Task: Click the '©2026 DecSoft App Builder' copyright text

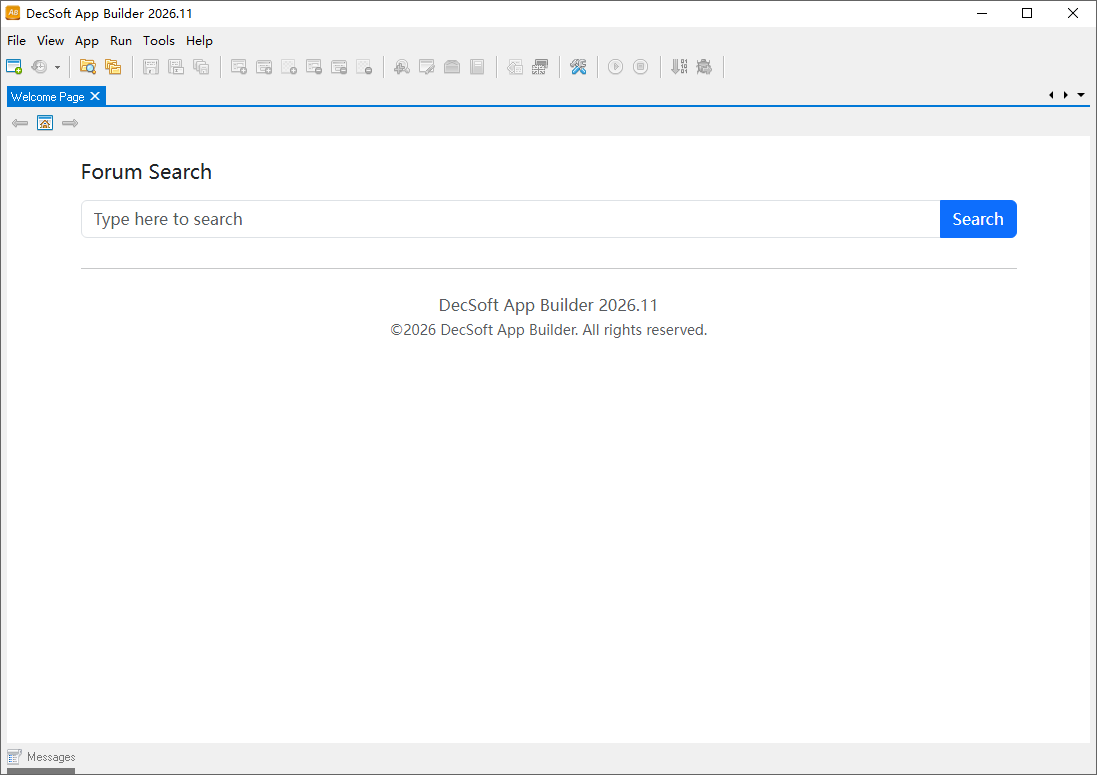Action: coord(548,330)
